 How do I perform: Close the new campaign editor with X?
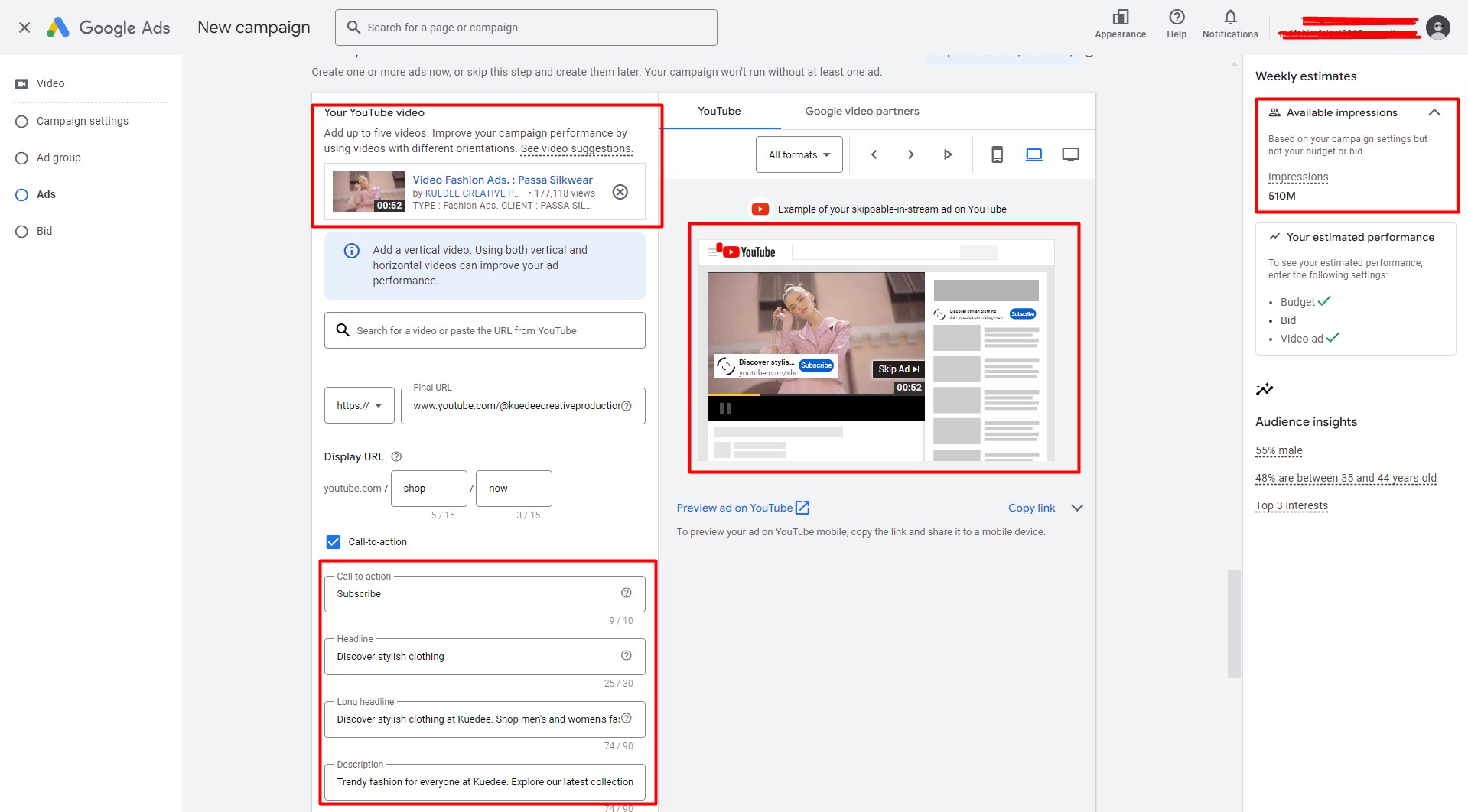[x=24, y=28]
